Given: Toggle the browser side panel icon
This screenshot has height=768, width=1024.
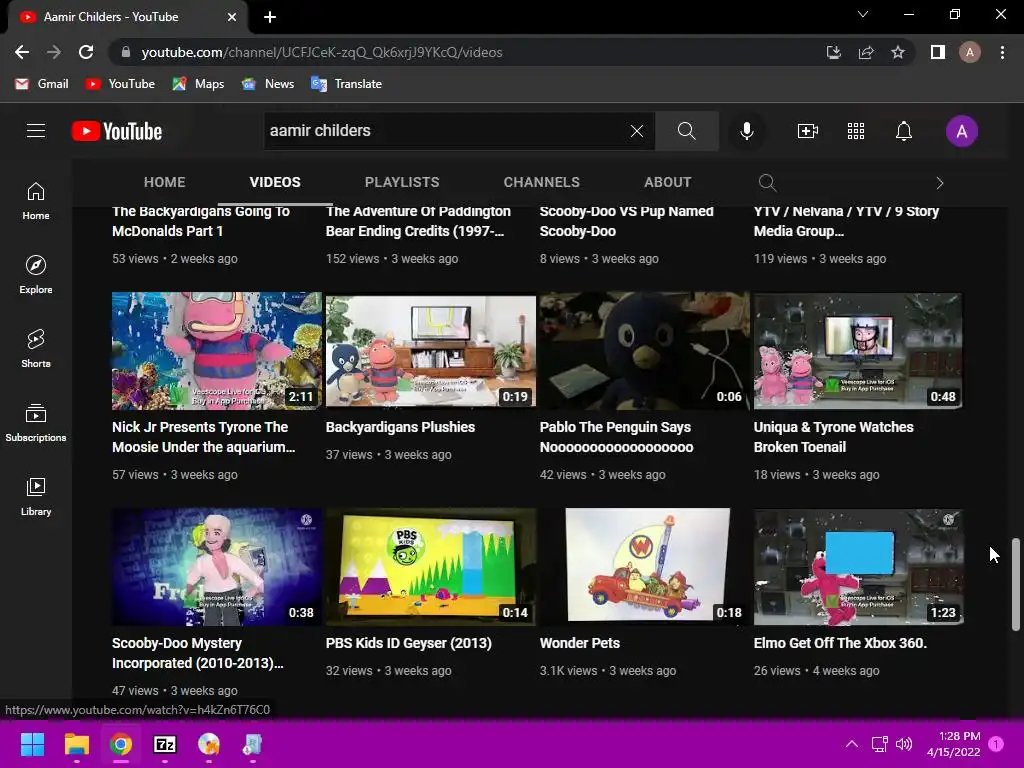Looking at the screenshot, I should coord(938,52).
